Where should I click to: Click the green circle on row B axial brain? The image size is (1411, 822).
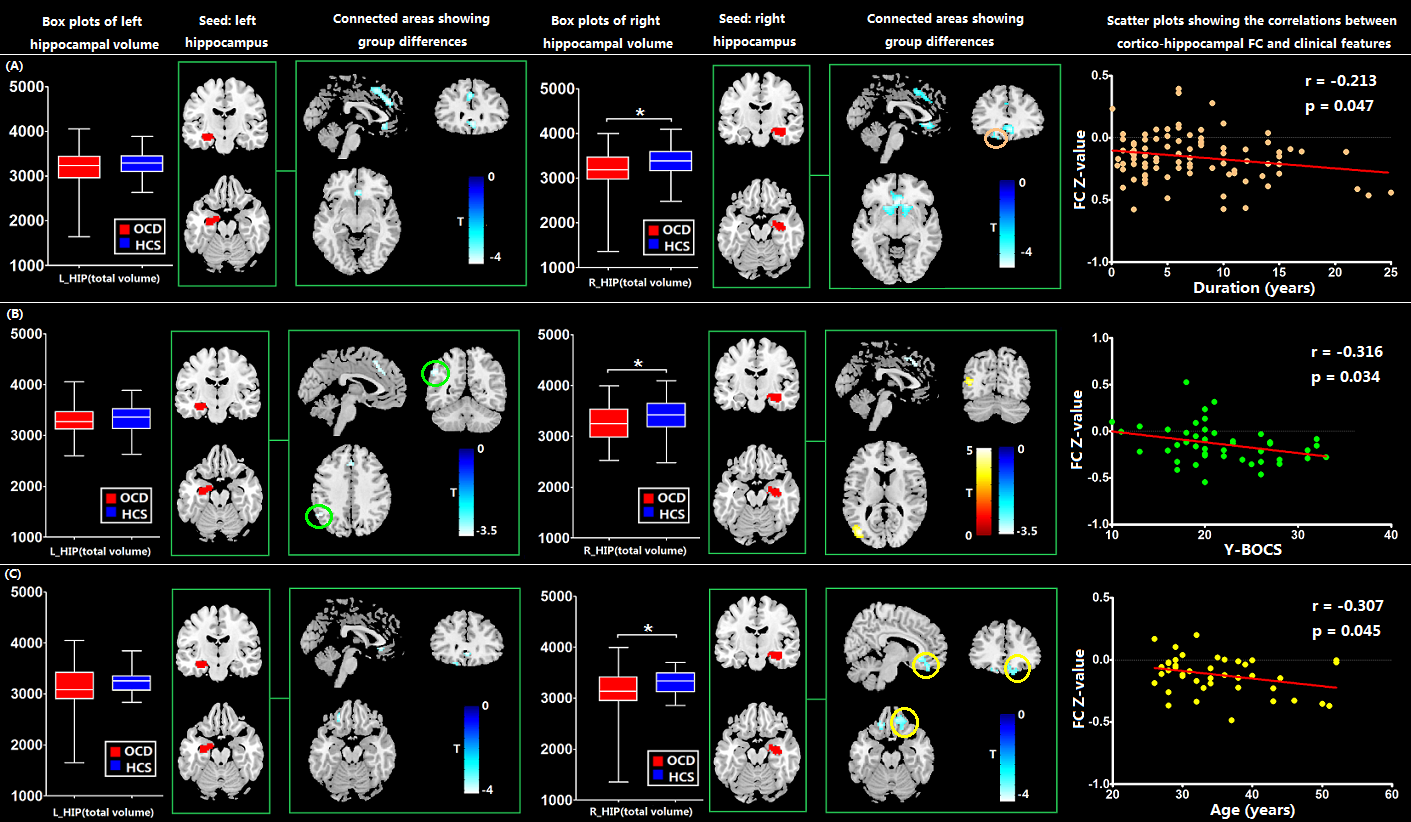[319, 516]
